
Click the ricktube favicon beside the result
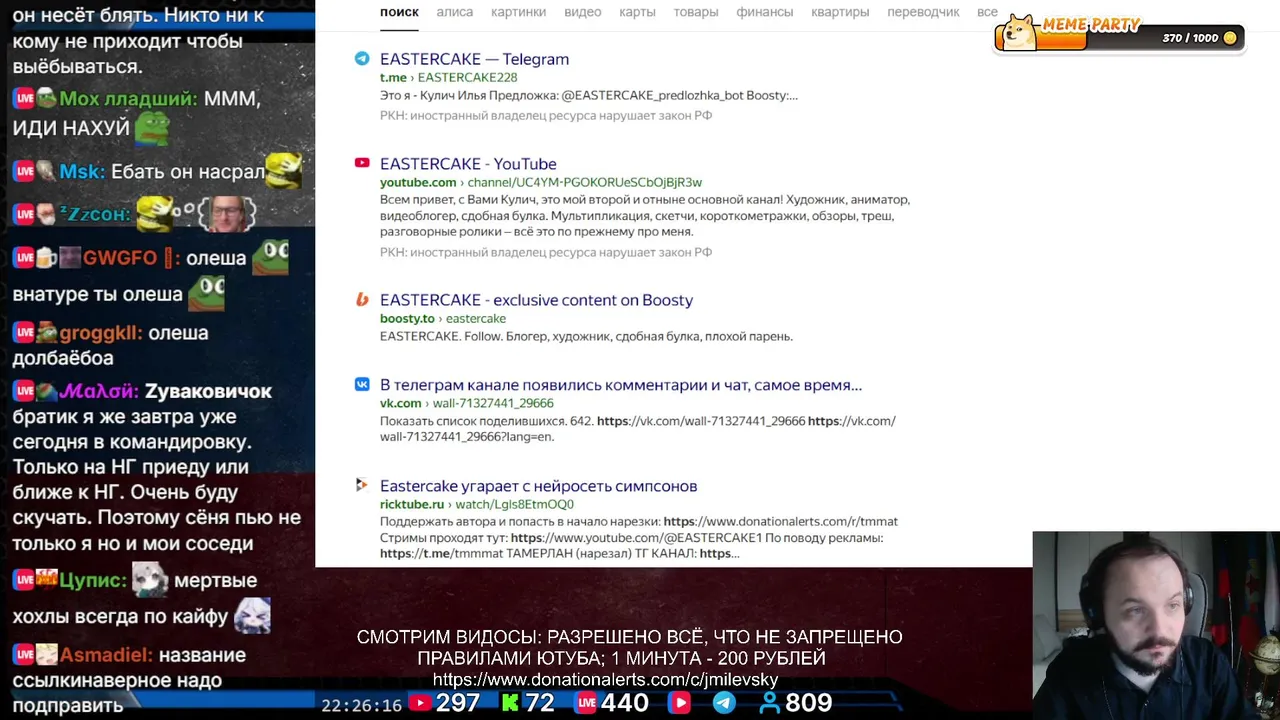(362, 485)
